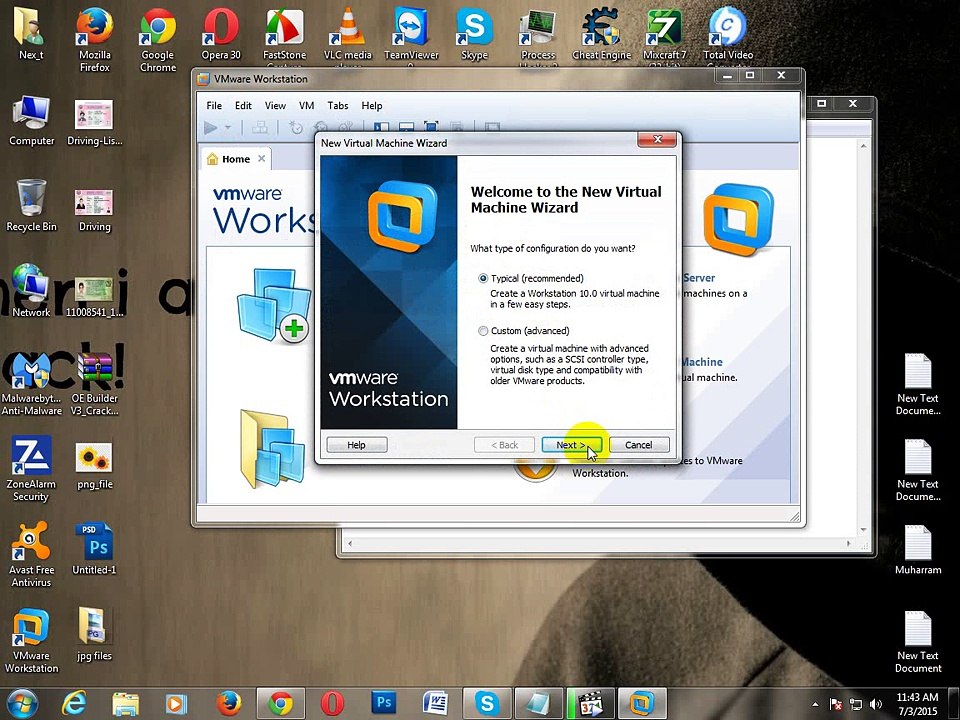Open Microsoft Word from the taskbar
The height and width of the screenshot is (720, 960).
pos(435,703)
